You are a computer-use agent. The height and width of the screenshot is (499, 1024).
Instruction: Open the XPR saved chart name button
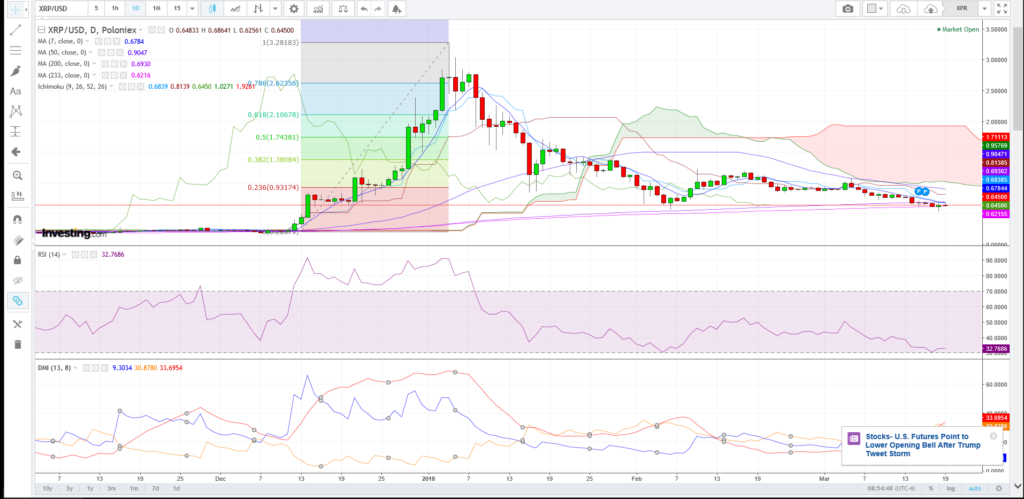click(x=963, y=8)
